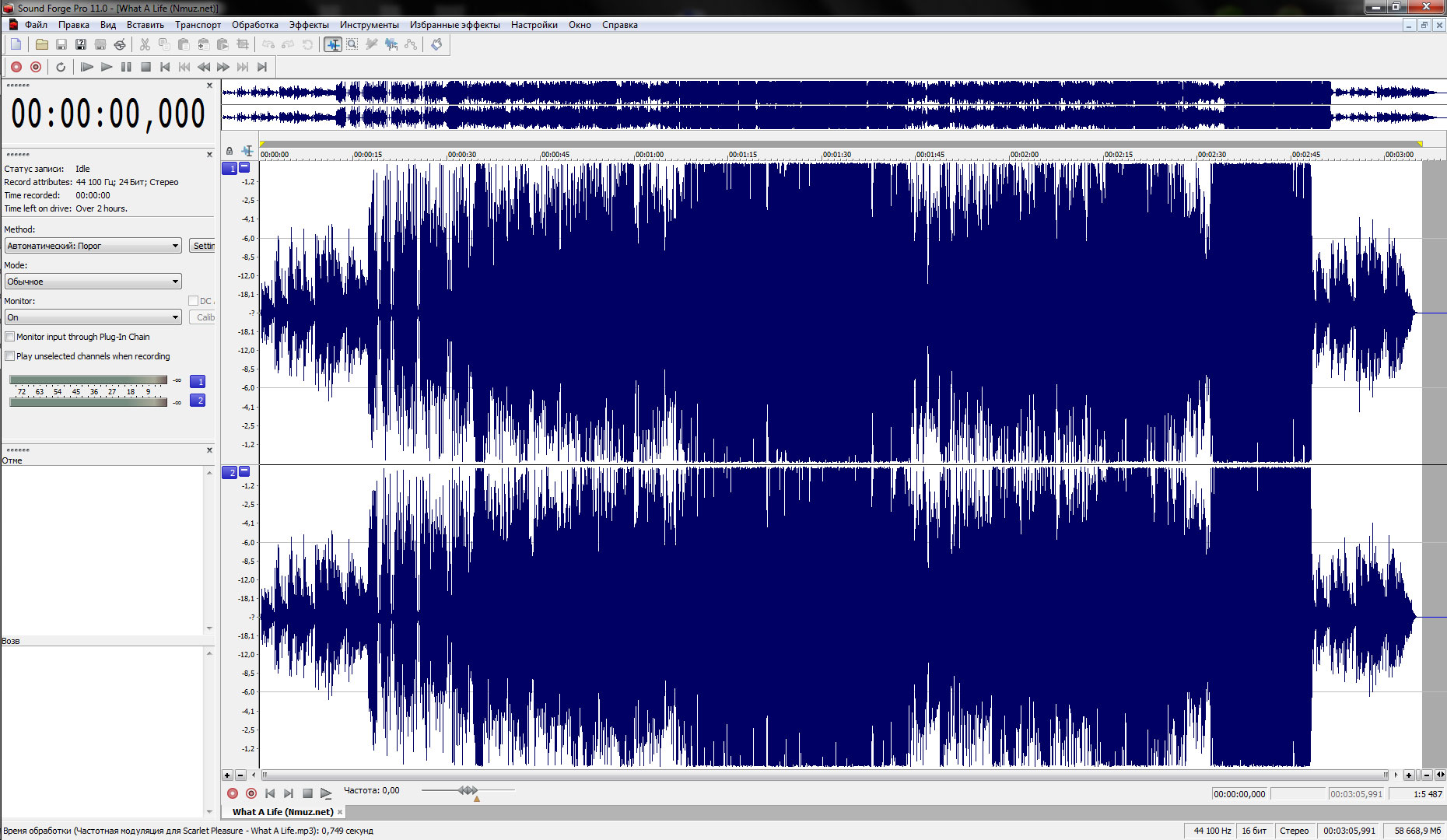Viewport: 1447px width, 840px height.
Task: Open the Файл menu
Action: coord(36,25)
